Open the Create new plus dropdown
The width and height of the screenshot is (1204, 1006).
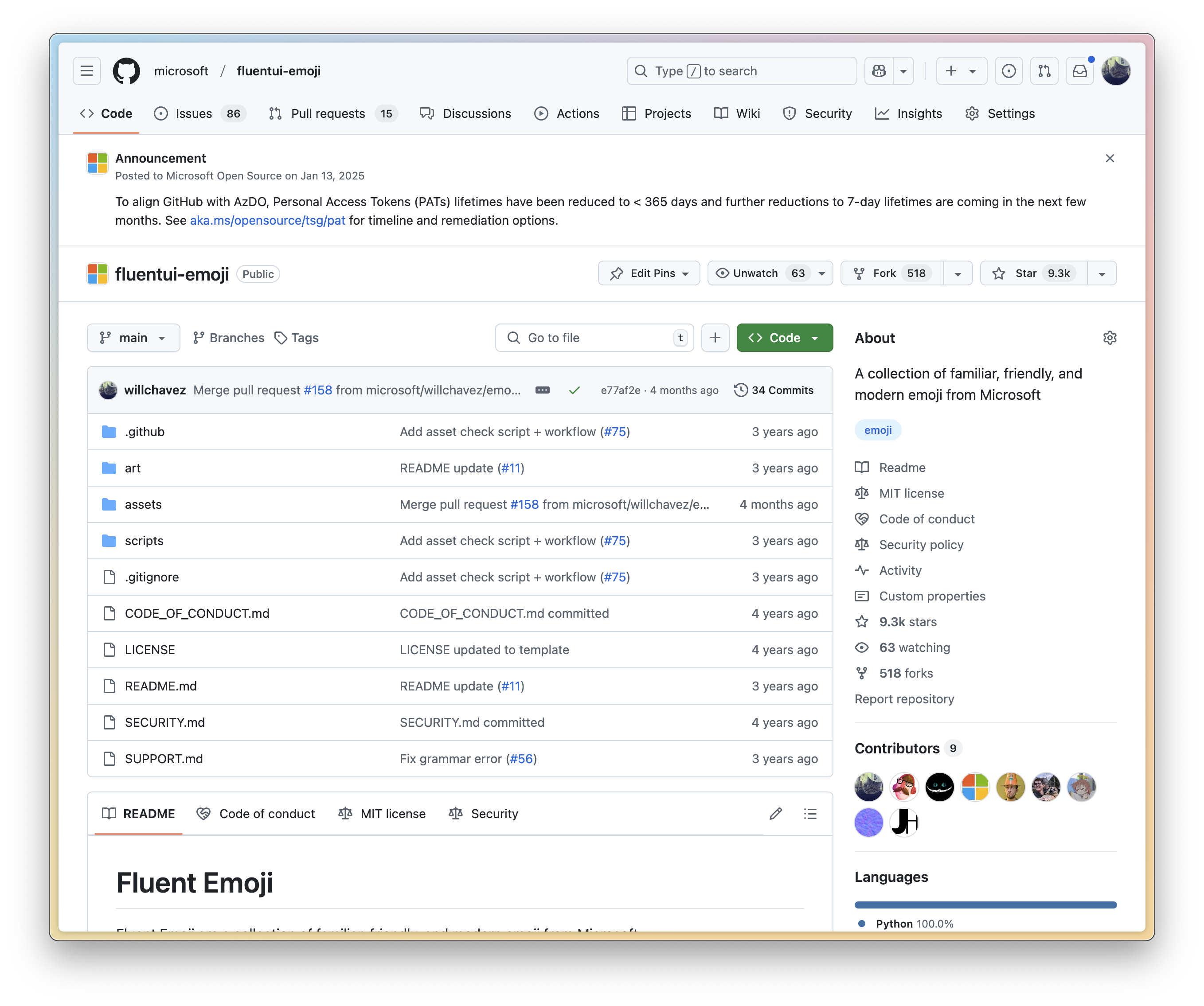pyautogui.click(x=961, y=71)
